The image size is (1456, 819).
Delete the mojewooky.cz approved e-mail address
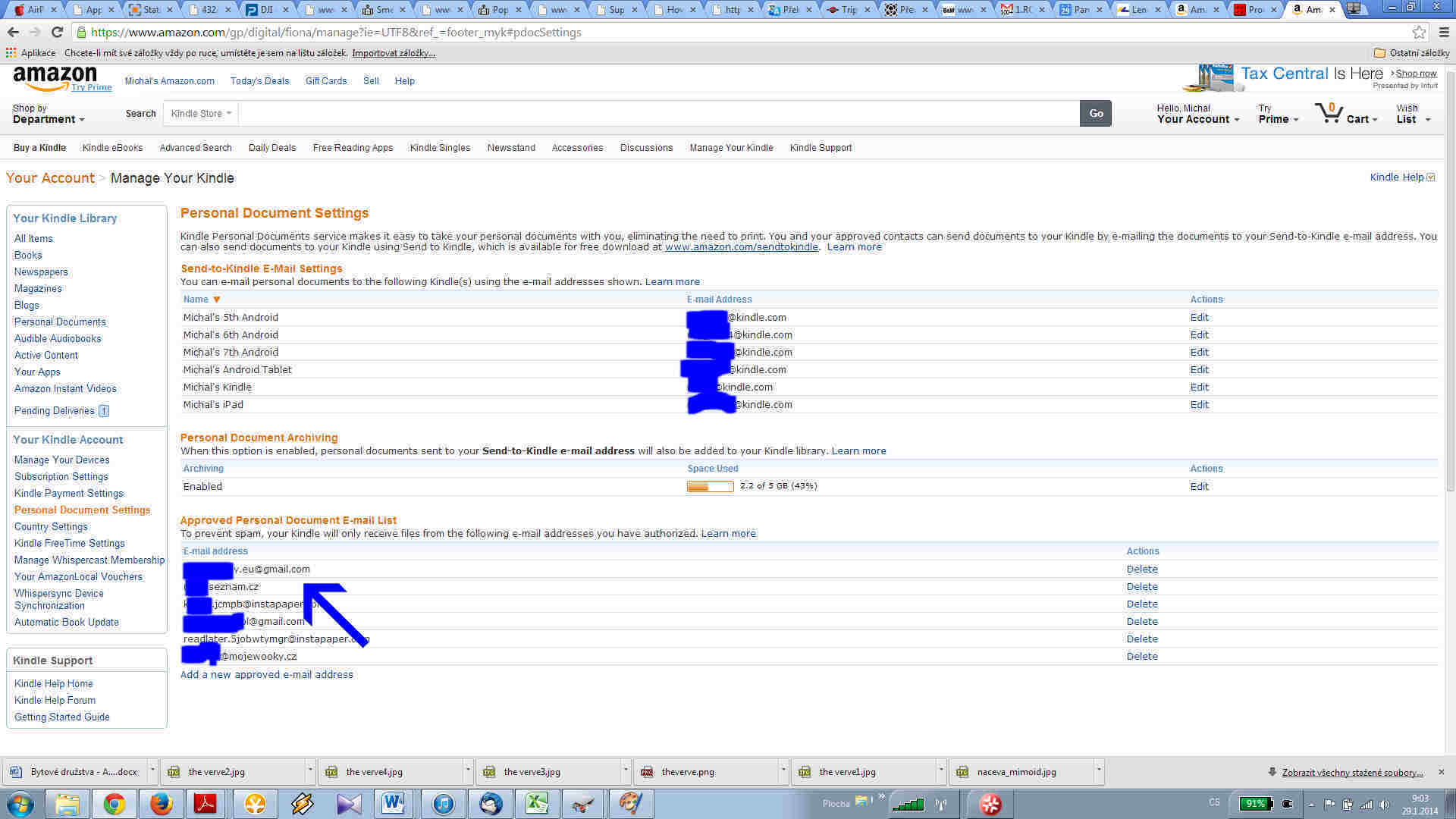pyautogui.click(x=1142, y=657)
